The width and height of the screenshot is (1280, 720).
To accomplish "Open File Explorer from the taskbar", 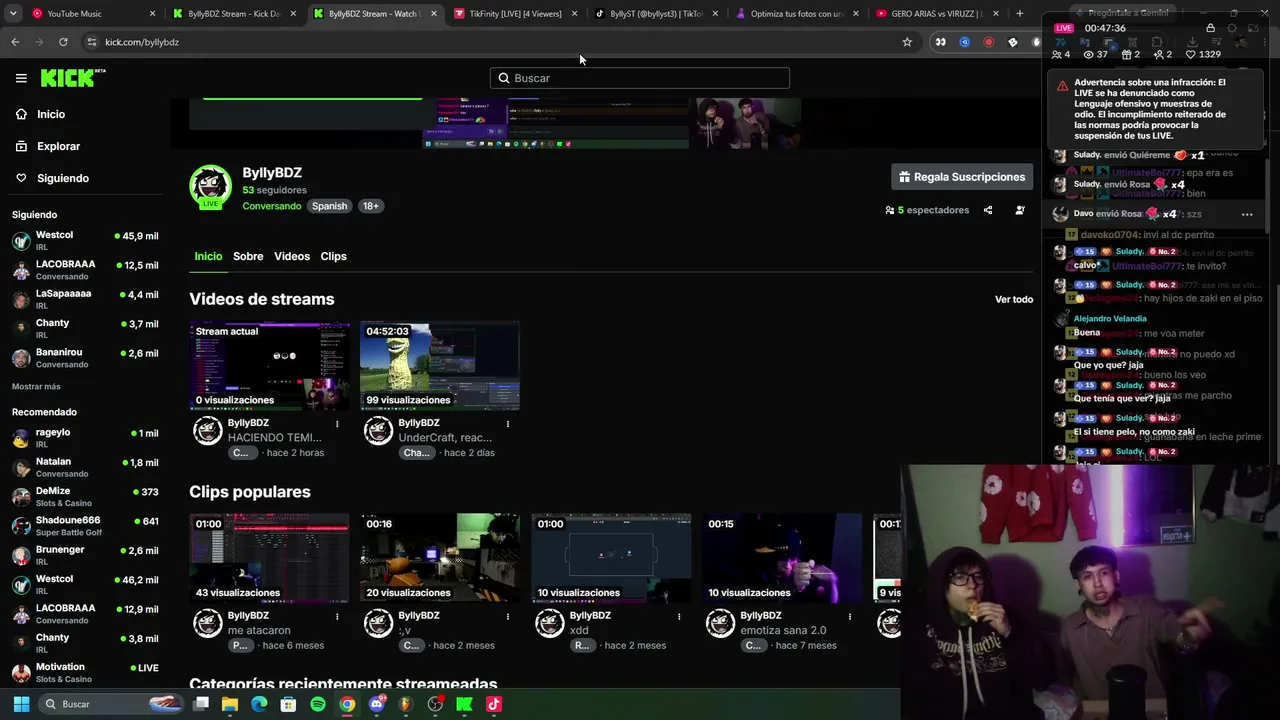I will pyautogui.click(x=230, y=704).
